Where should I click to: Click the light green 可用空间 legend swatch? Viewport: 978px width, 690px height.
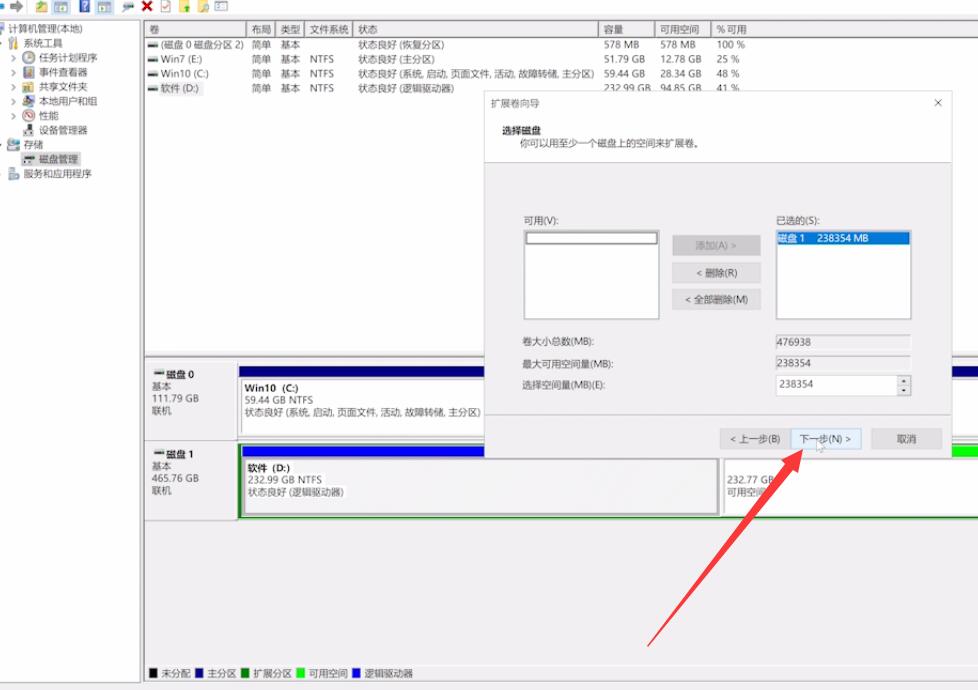pyautogui.click(x=300, y=673)
